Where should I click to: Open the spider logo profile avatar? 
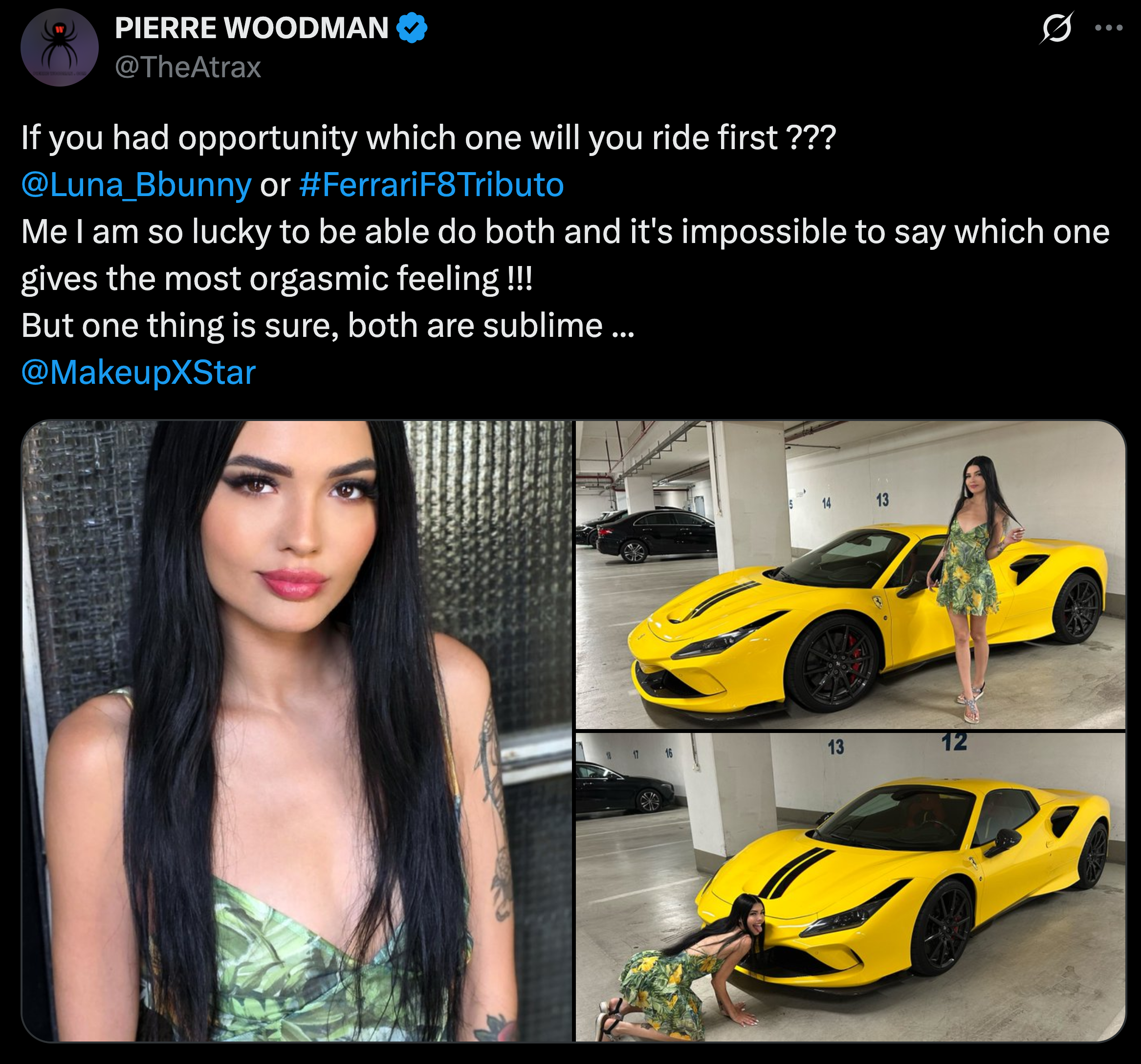pos(59,47)
